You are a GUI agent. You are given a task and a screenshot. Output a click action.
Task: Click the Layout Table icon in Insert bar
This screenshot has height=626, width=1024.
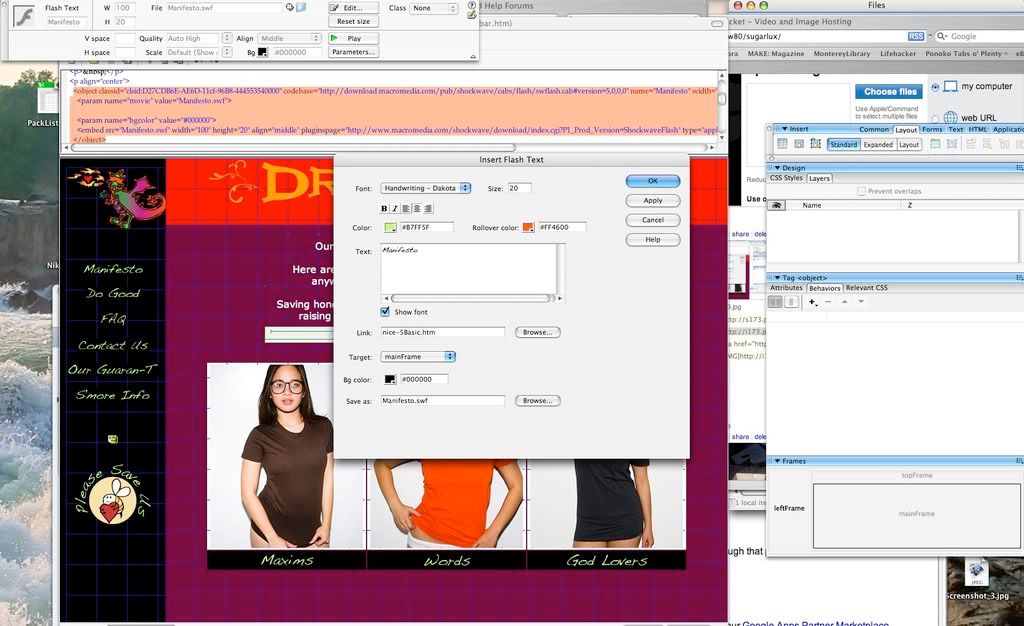pyautogui.click(x=935, y=144)
